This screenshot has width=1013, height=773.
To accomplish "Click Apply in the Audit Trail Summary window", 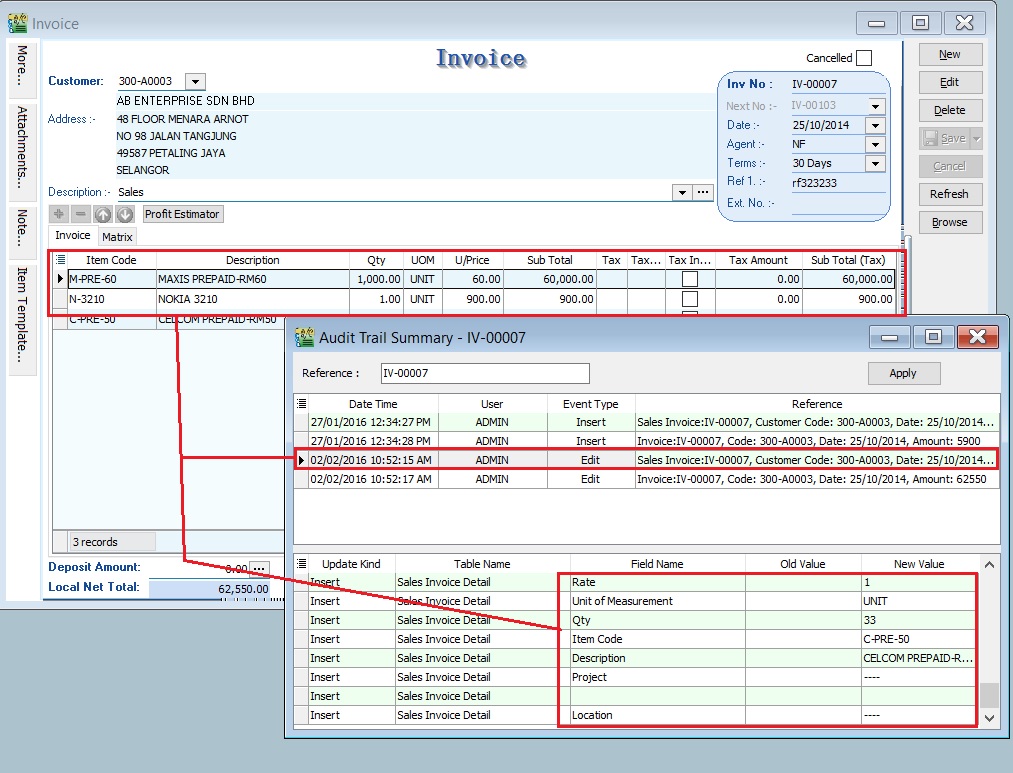I will click(x=903, y=373).
